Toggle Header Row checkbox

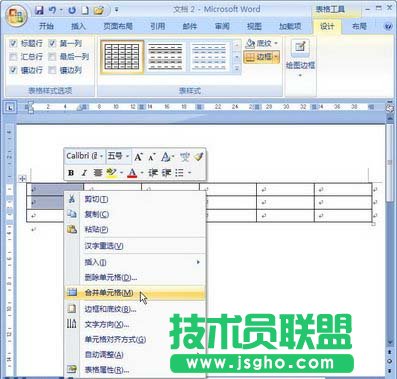13,43
